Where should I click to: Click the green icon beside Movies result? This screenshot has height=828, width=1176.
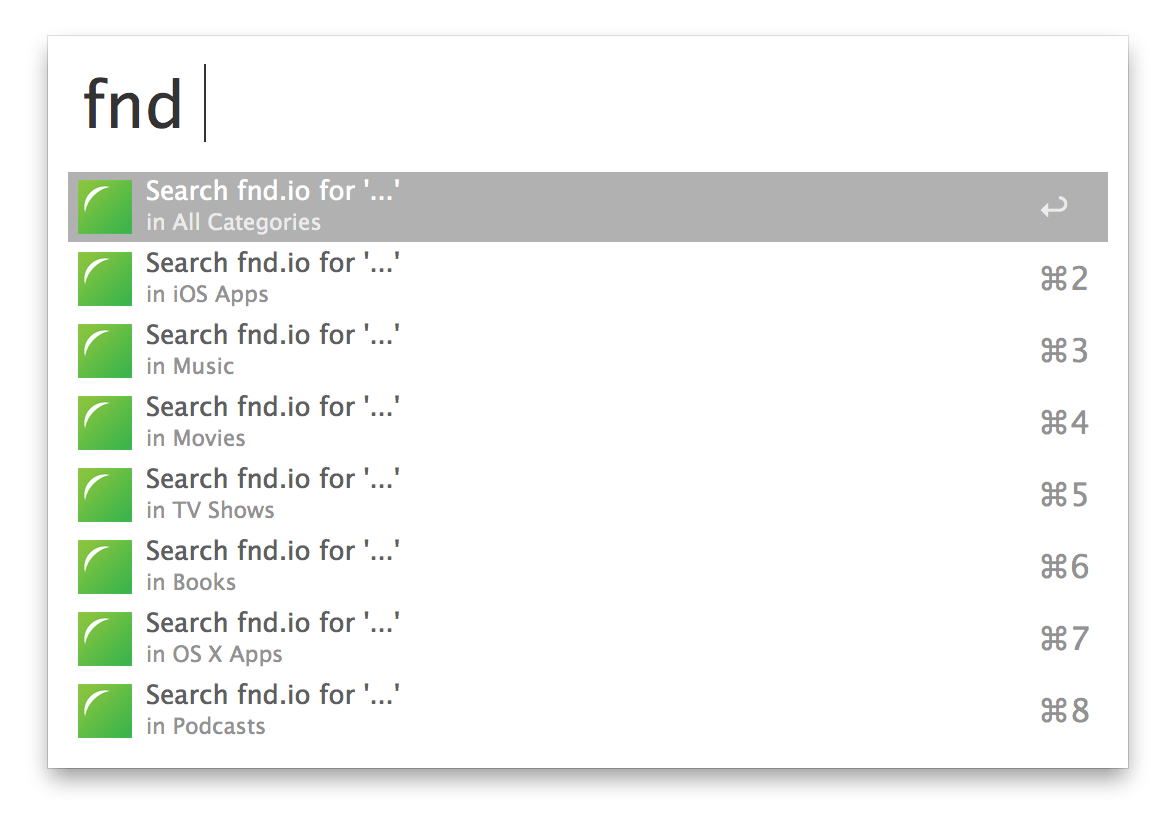(x=105, y=423)
